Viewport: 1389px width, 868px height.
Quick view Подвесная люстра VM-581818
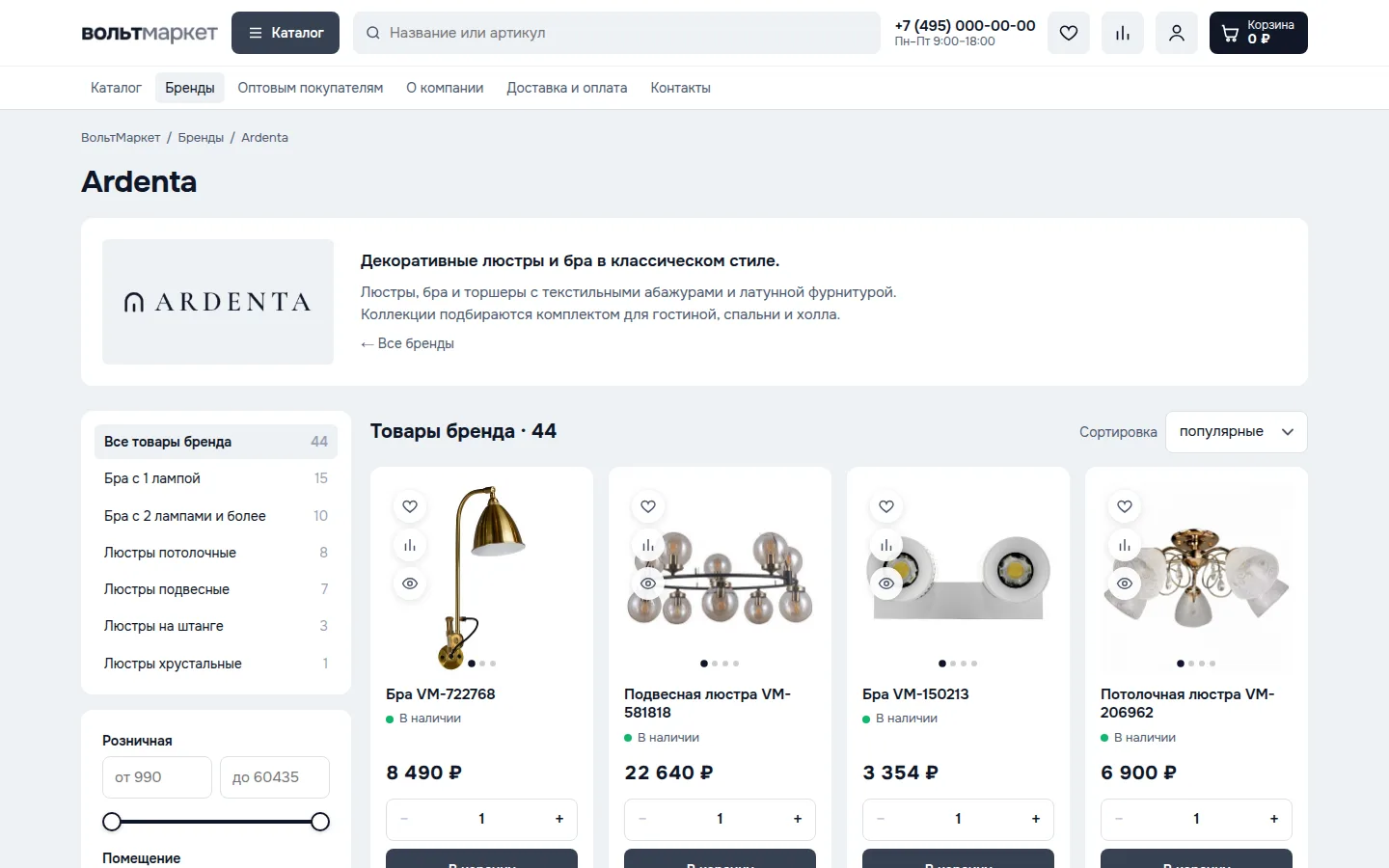[x=648, y=583]
